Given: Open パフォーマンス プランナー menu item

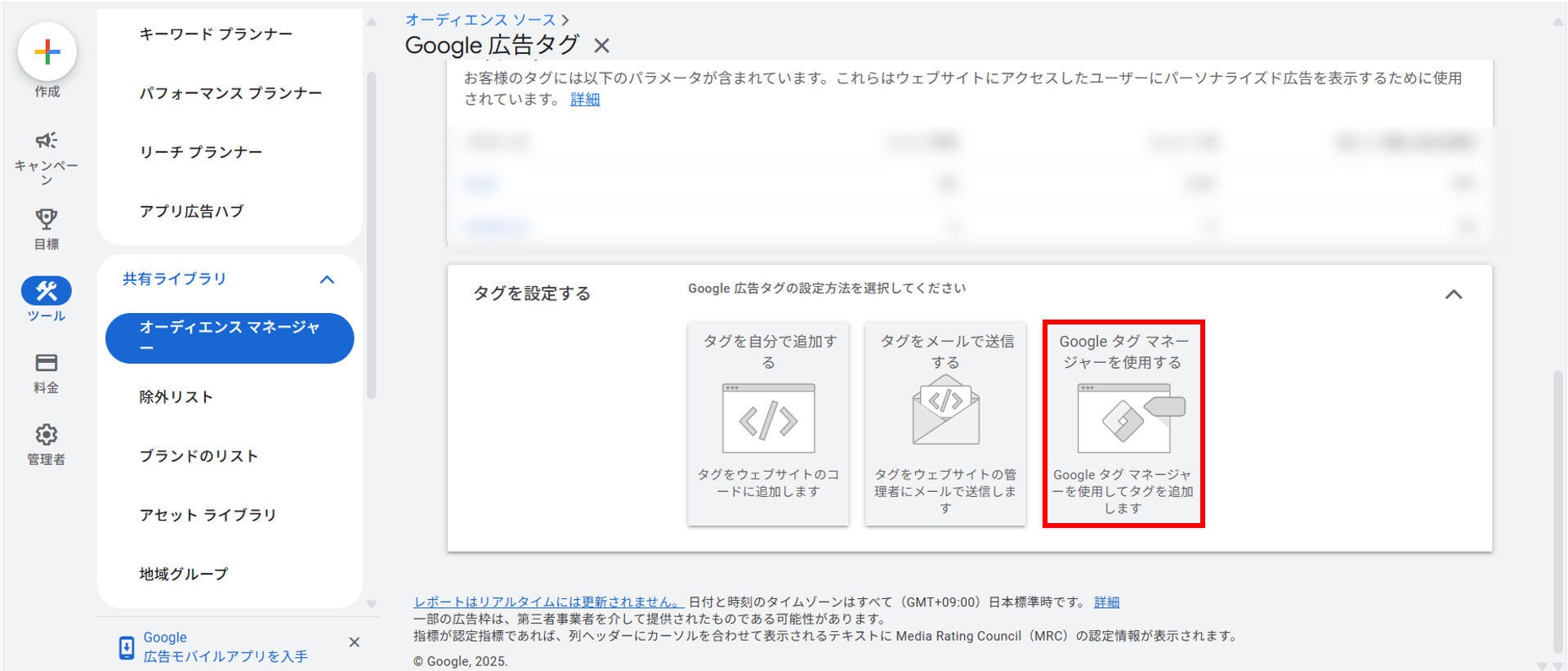Looking at the screenshot, I should [x=230, y=93].
